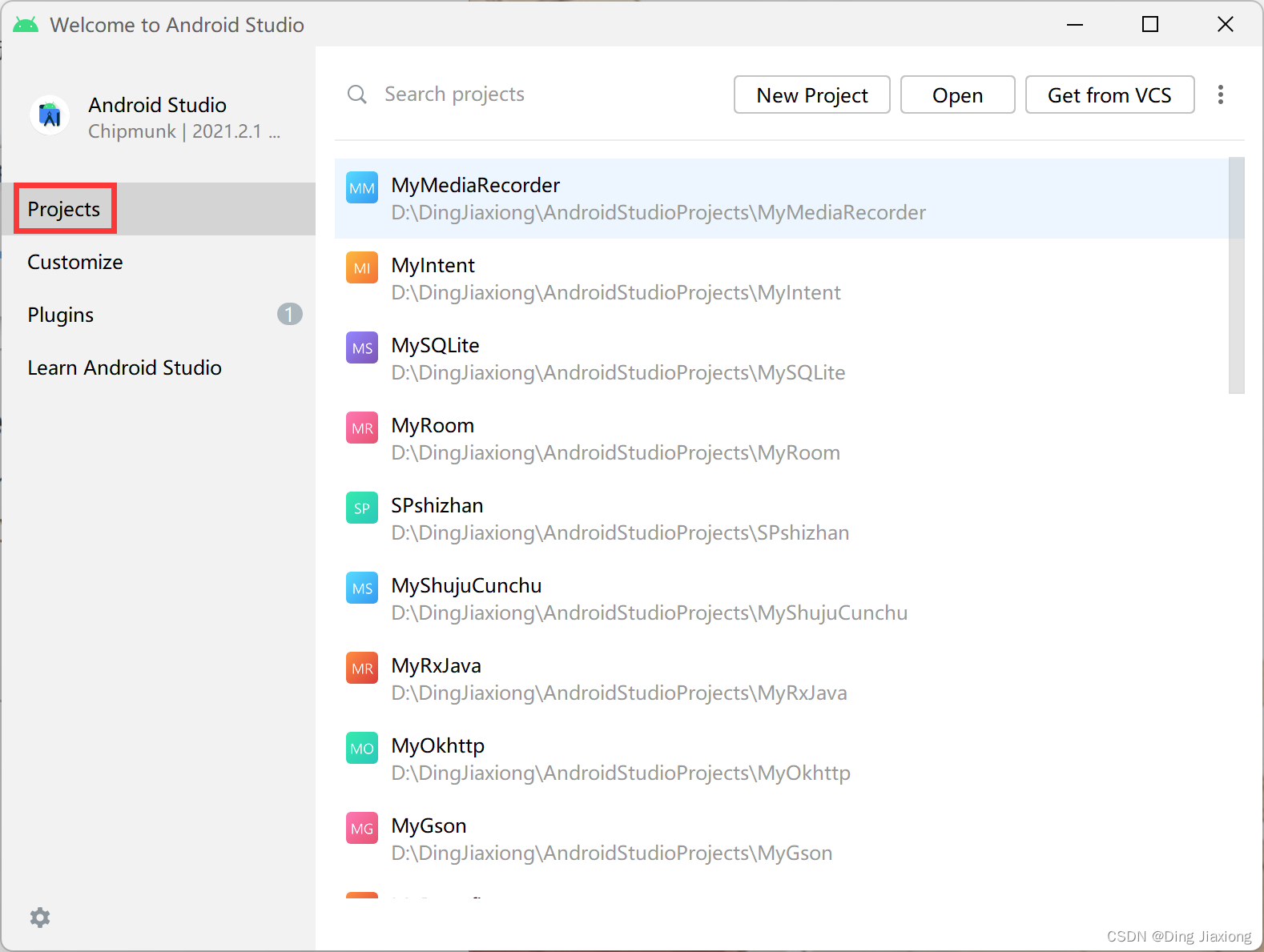
Task: Click Get from VCS button
Action: (1110, 95)
